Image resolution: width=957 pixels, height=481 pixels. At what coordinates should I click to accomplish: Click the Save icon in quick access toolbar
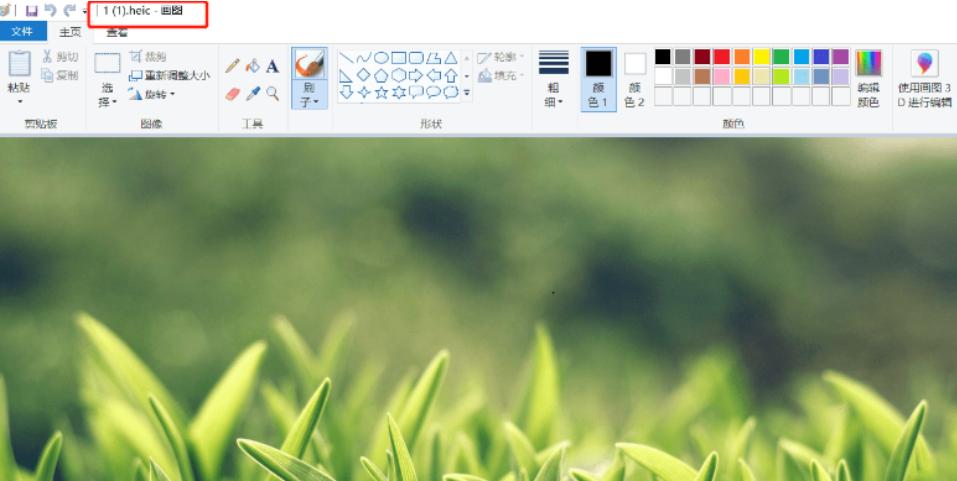click(32, 11)
